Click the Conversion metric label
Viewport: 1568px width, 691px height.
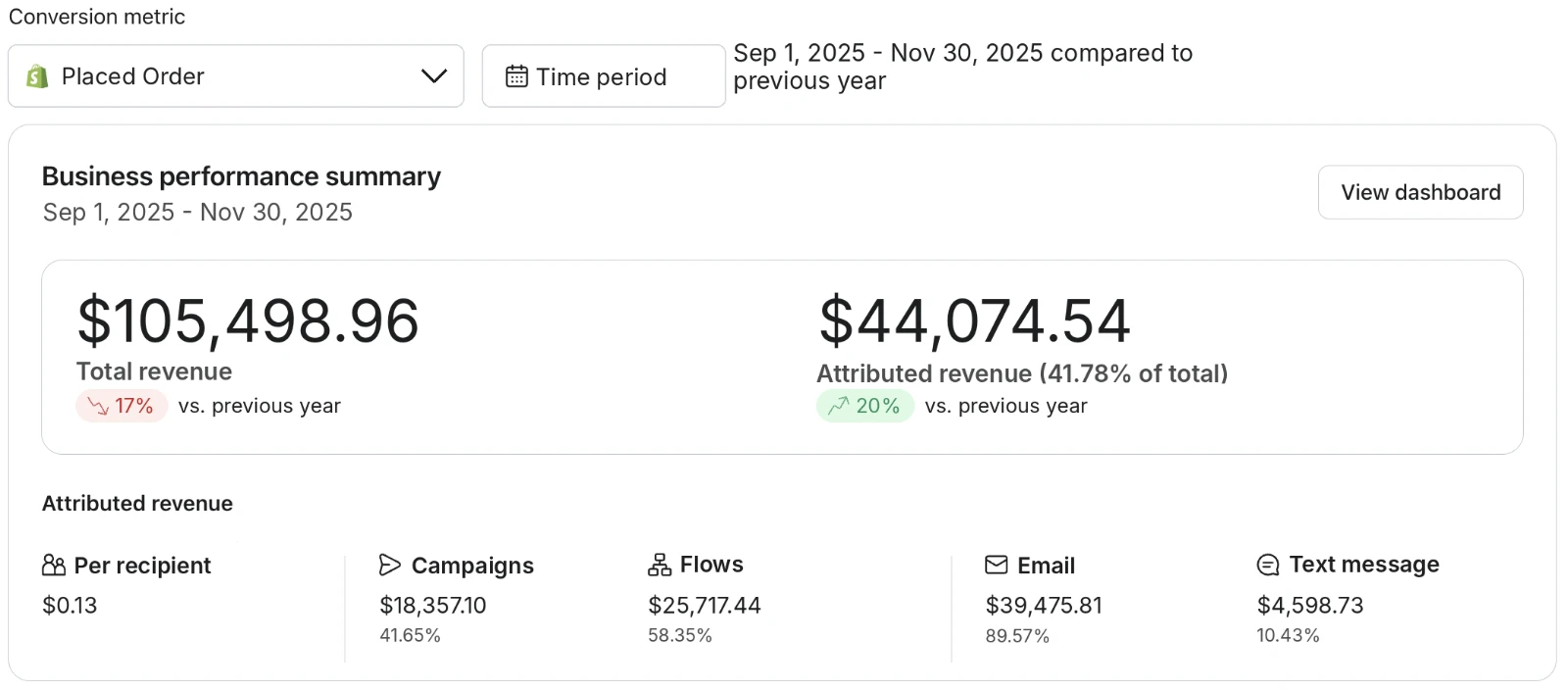pos(97,17)
